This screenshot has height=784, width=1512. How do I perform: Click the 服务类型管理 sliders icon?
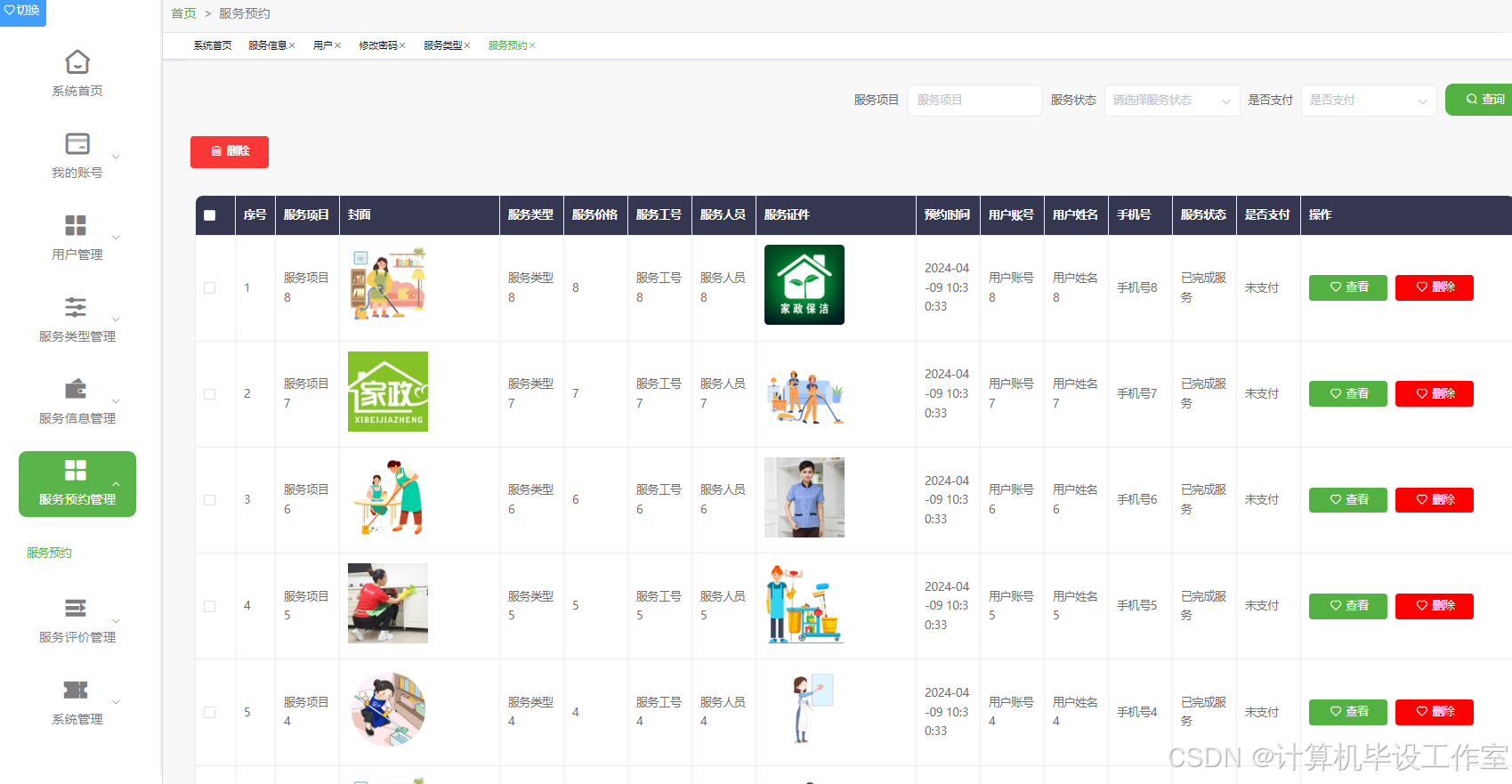pos(76,307)
